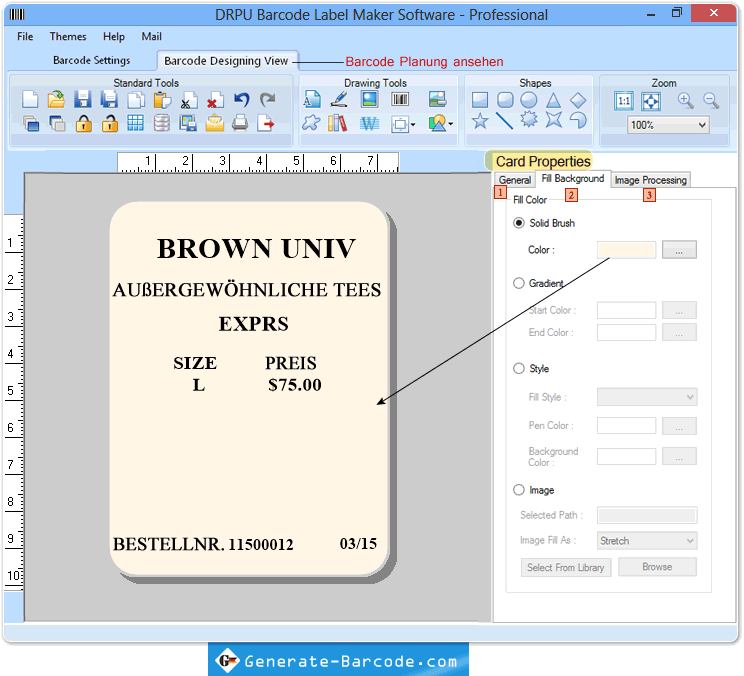744x676 pixels.
Task: Export with the red arrow page icon
Action: [266, 123]
